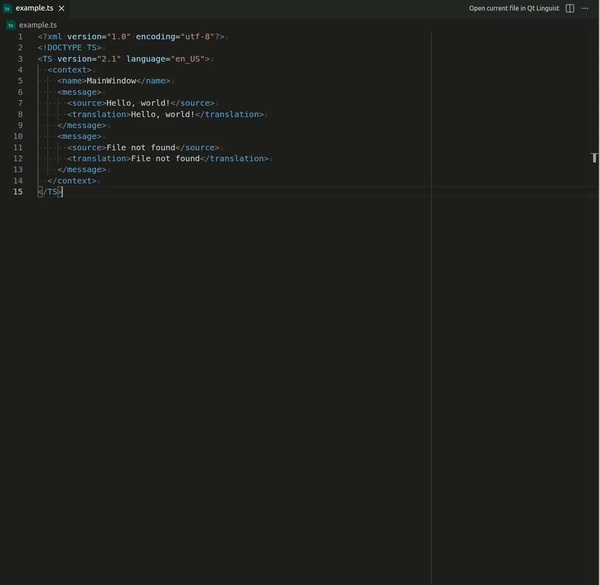This screenshot has width=600, height=585.
Task: Click line number 4 in the gutter
Action: click(x=20, y=70)
